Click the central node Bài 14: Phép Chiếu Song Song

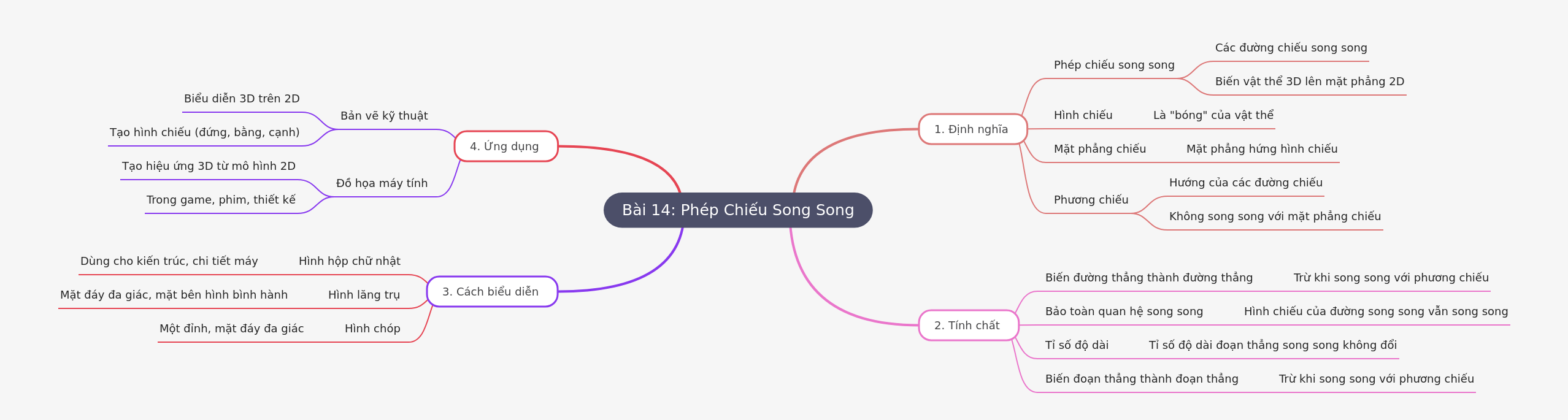[737, 210]
